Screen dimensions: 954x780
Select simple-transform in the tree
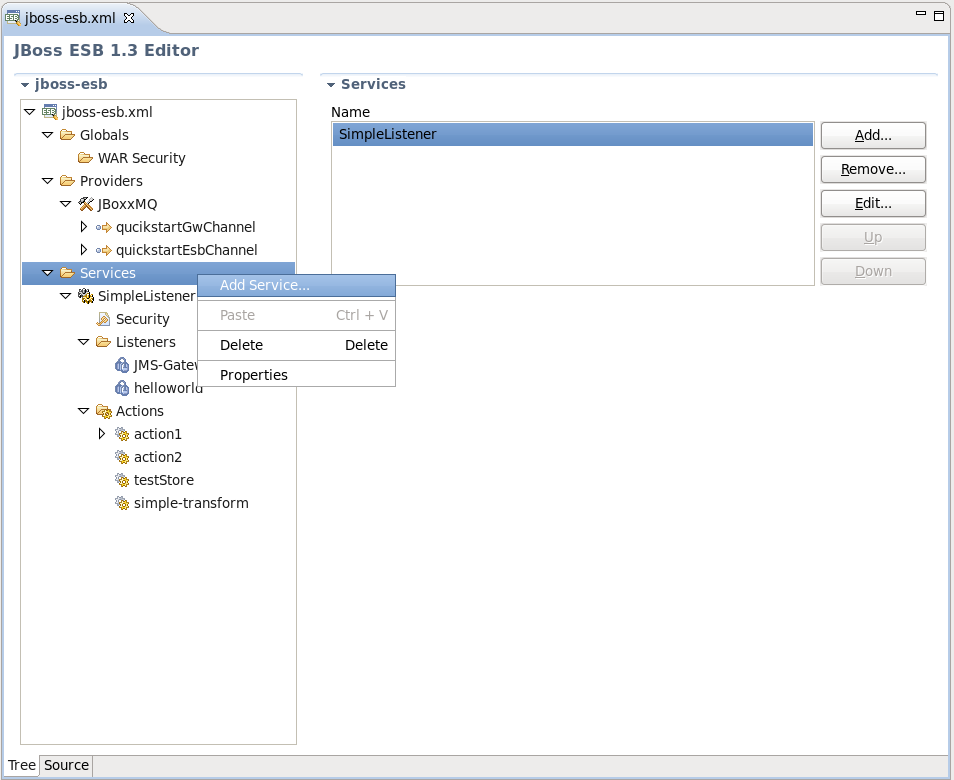[191, 503]
